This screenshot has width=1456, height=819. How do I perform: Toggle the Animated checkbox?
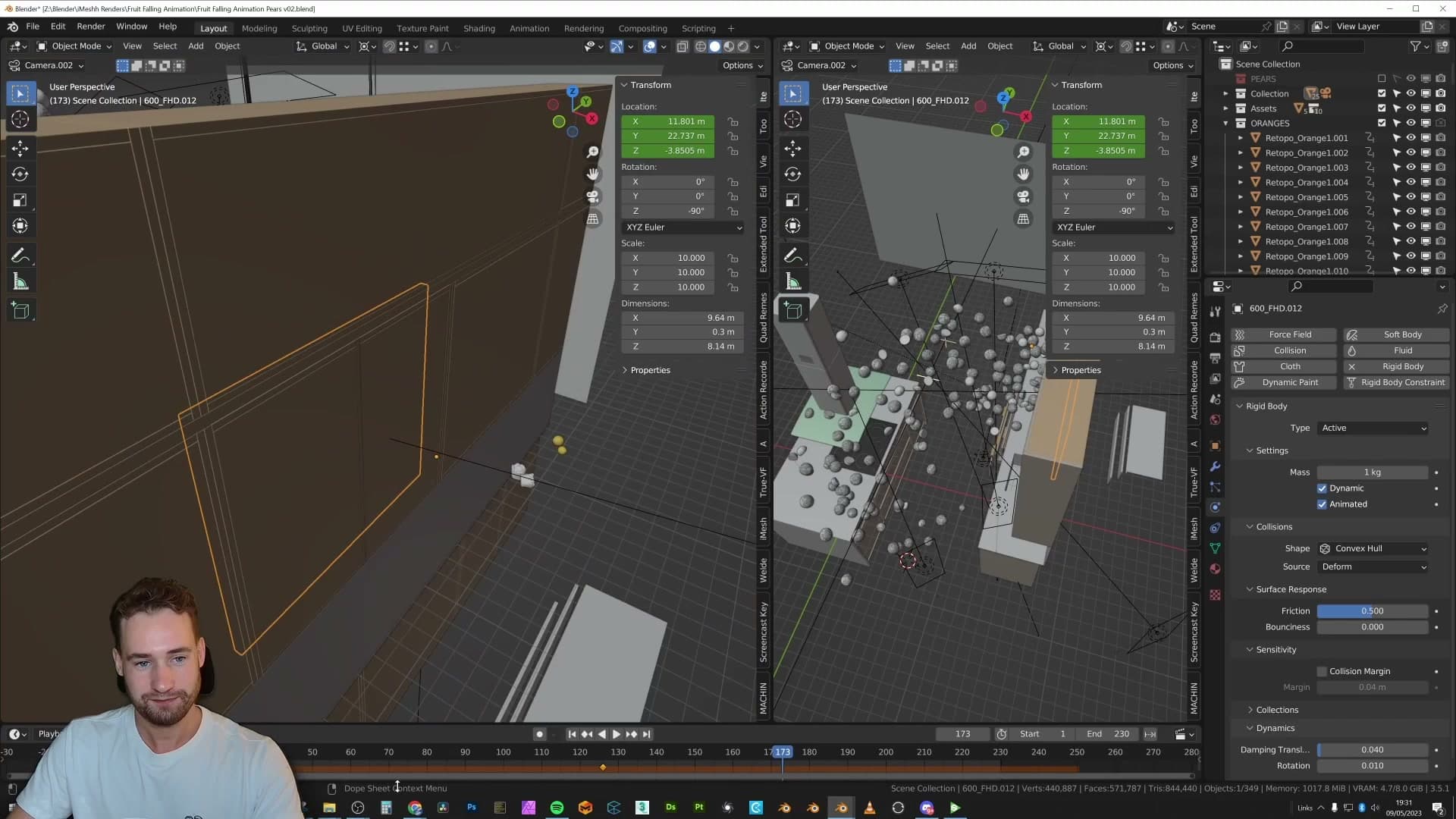point(1322,504)
